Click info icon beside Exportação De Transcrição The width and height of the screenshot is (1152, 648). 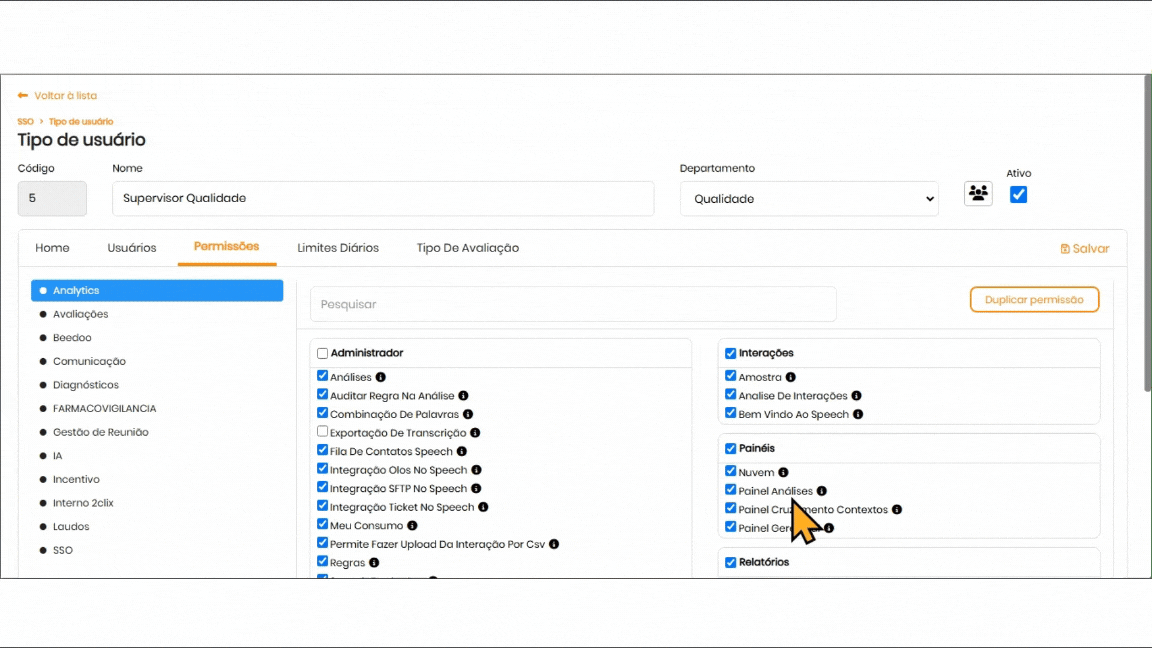pos(475,433)
